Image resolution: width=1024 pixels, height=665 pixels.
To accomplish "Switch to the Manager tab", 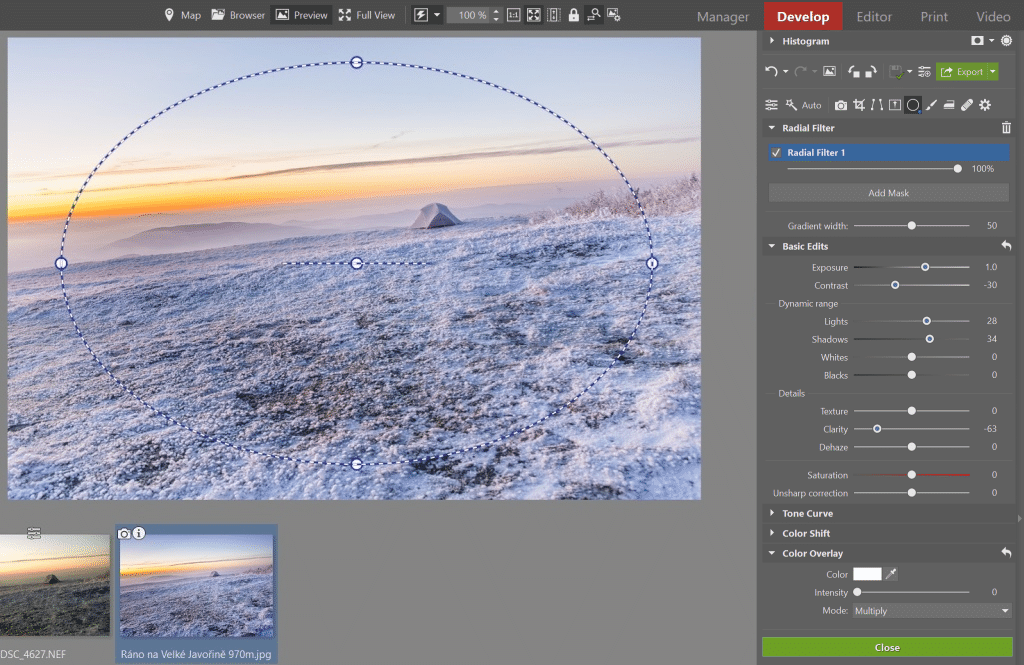I will pos(723,16).
